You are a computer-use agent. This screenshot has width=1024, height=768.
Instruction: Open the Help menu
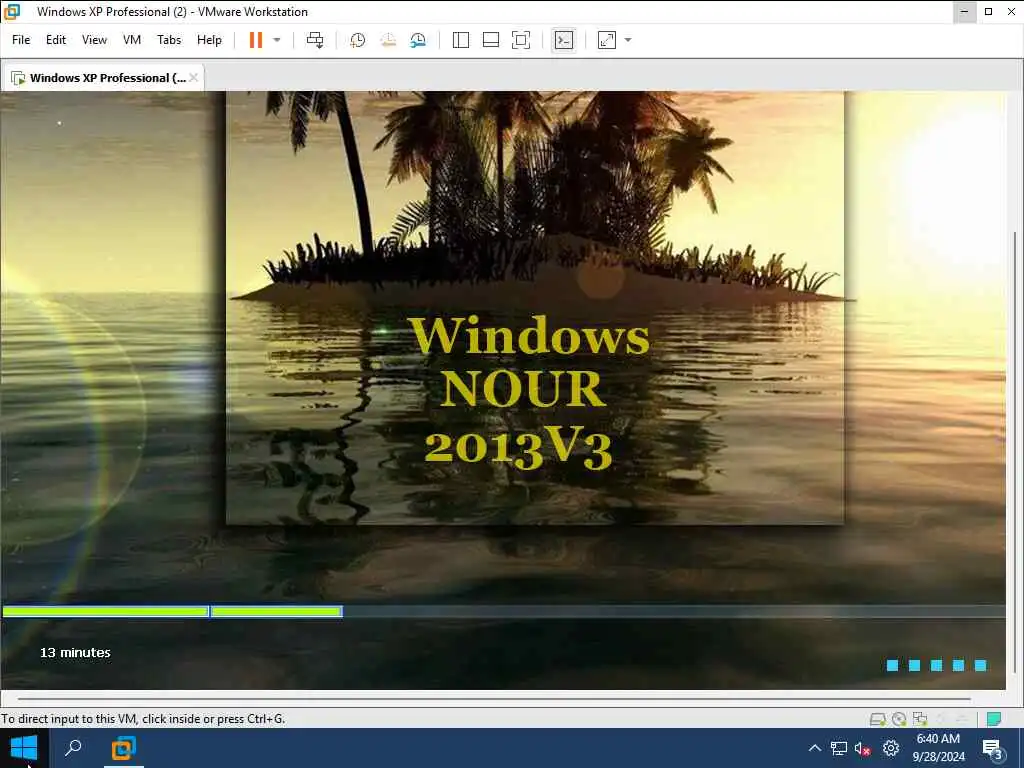click(210, 40)
